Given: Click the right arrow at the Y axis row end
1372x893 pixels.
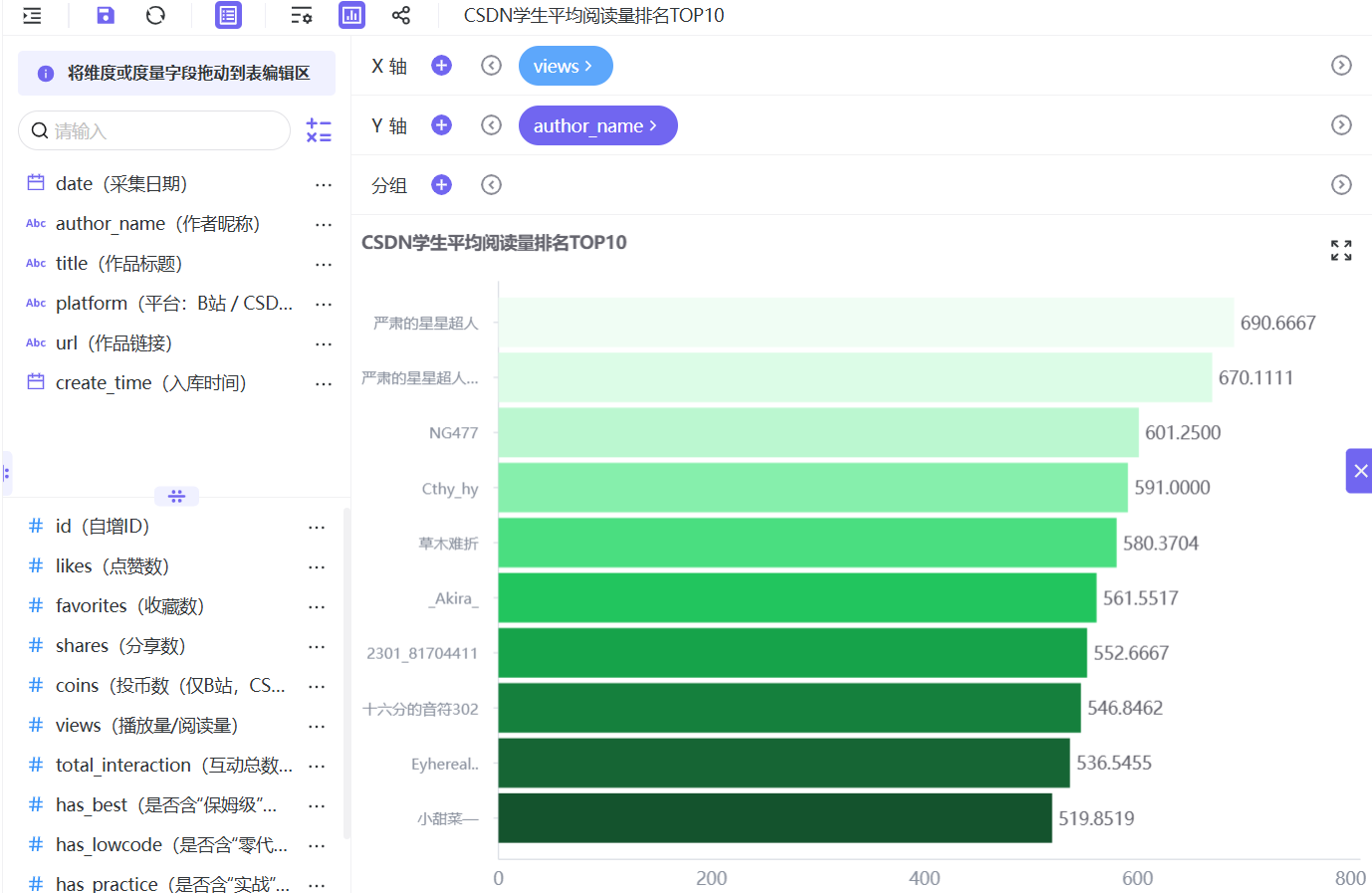Looking at the screenshot, I should tap(1341, 125).
